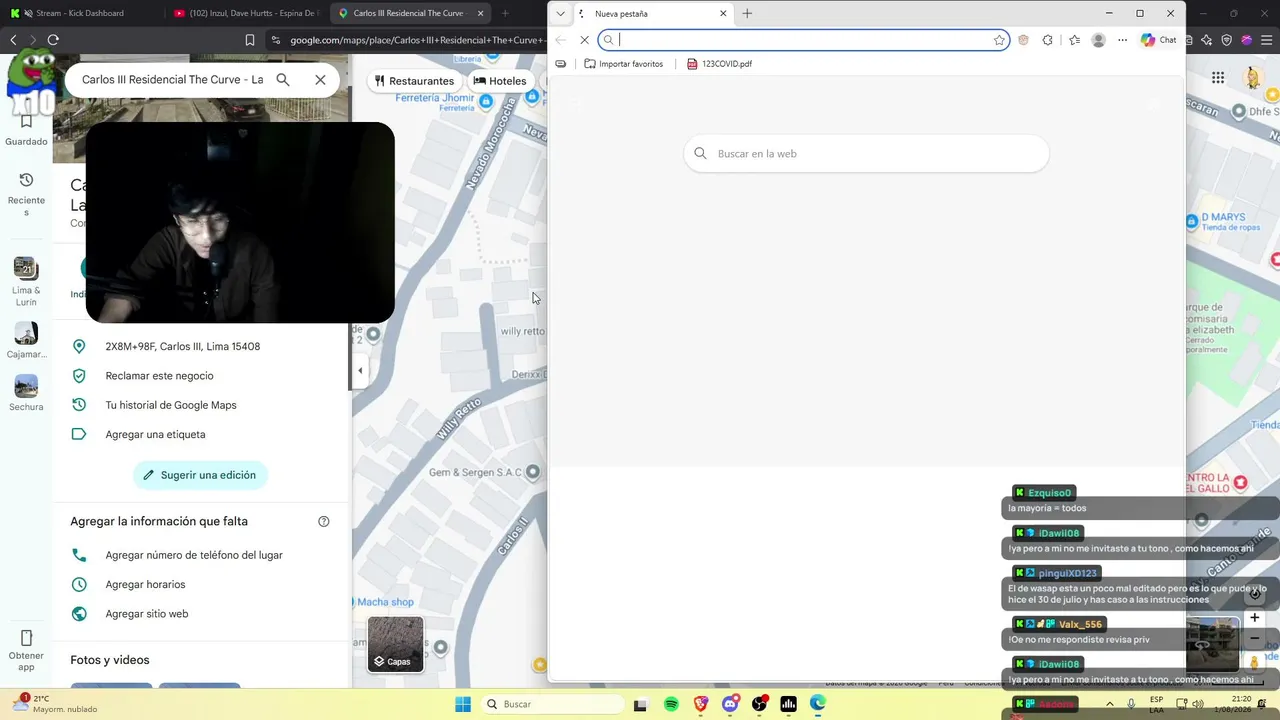Zoom in on the map with plus button
Screen dimensions: 1280x720
coord(1254,617)
